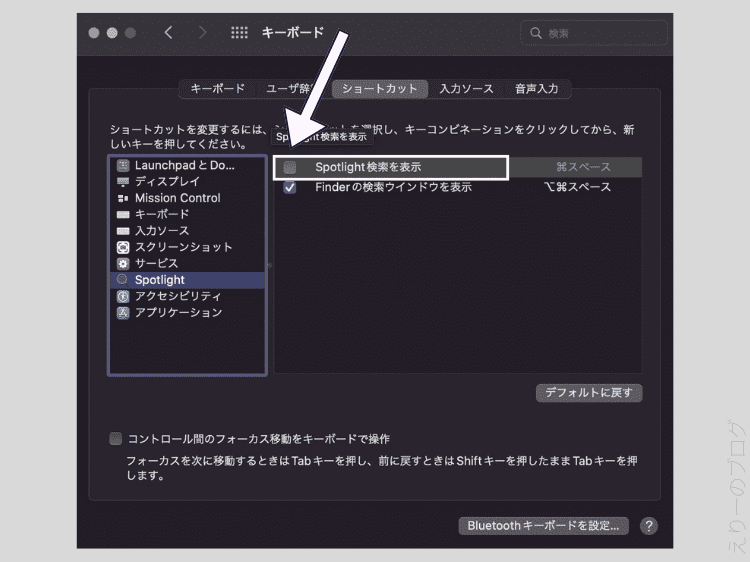Toggle コントロール間のフォーカス移動 checkbox
Screen dimensions: 750x562
click(x=116, y=438)
